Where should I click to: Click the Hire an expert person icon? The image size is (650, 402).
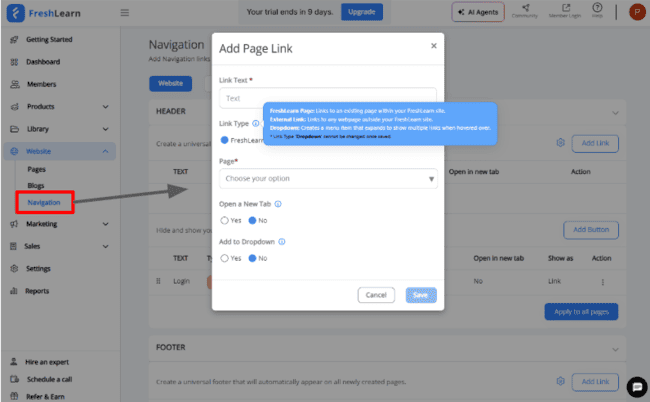click(14, 362)
